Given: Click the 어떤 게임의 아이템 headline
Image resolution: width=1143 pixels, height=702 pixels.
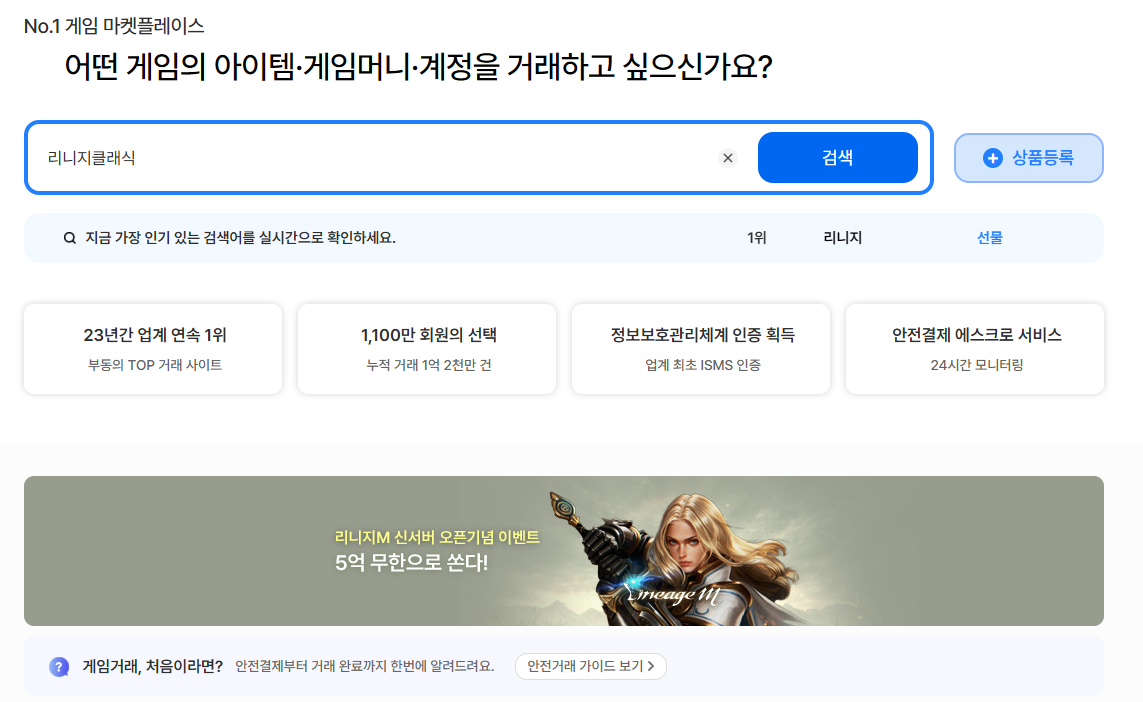Looking at the screenshot, I should 418,67.
